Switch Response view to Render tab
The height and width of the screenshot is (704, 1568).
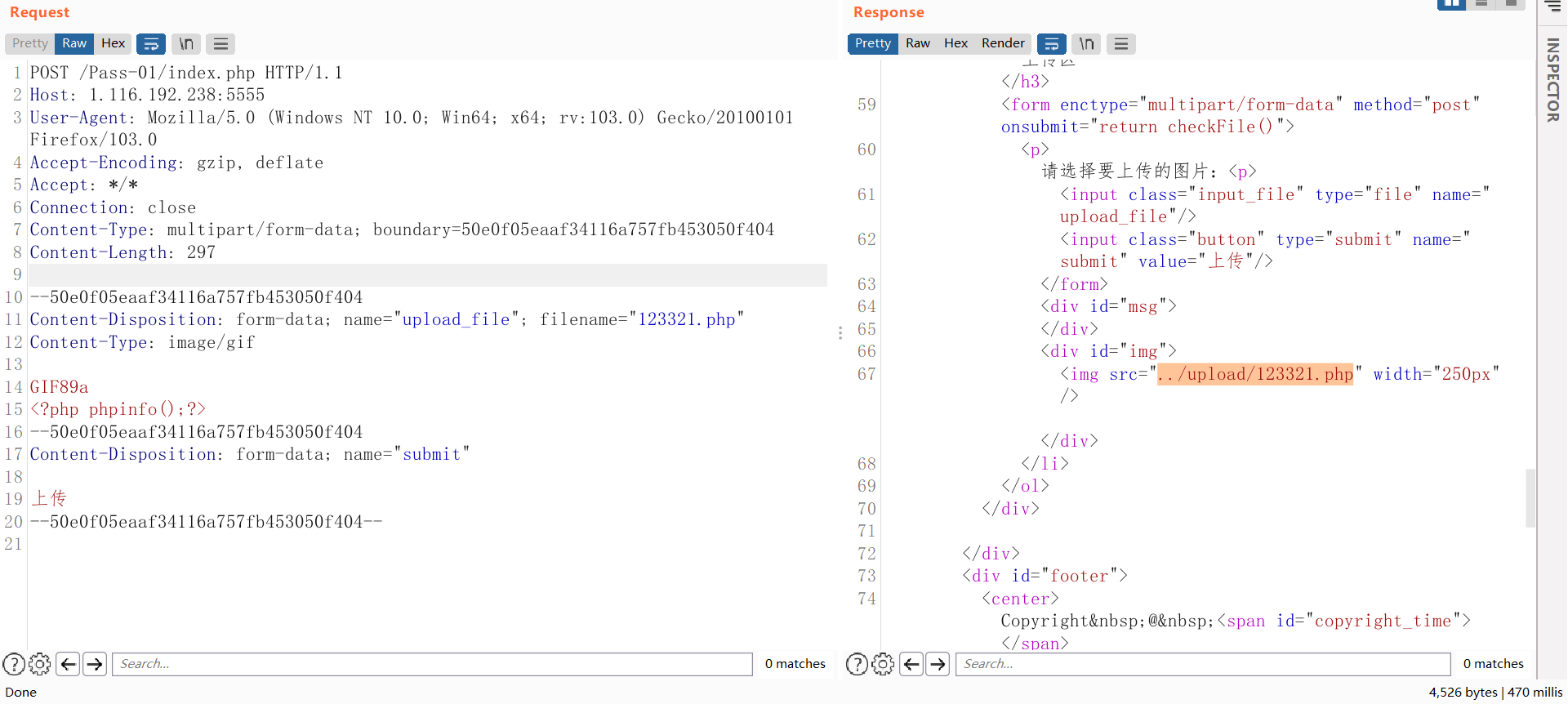click(x=1003, y=43)
